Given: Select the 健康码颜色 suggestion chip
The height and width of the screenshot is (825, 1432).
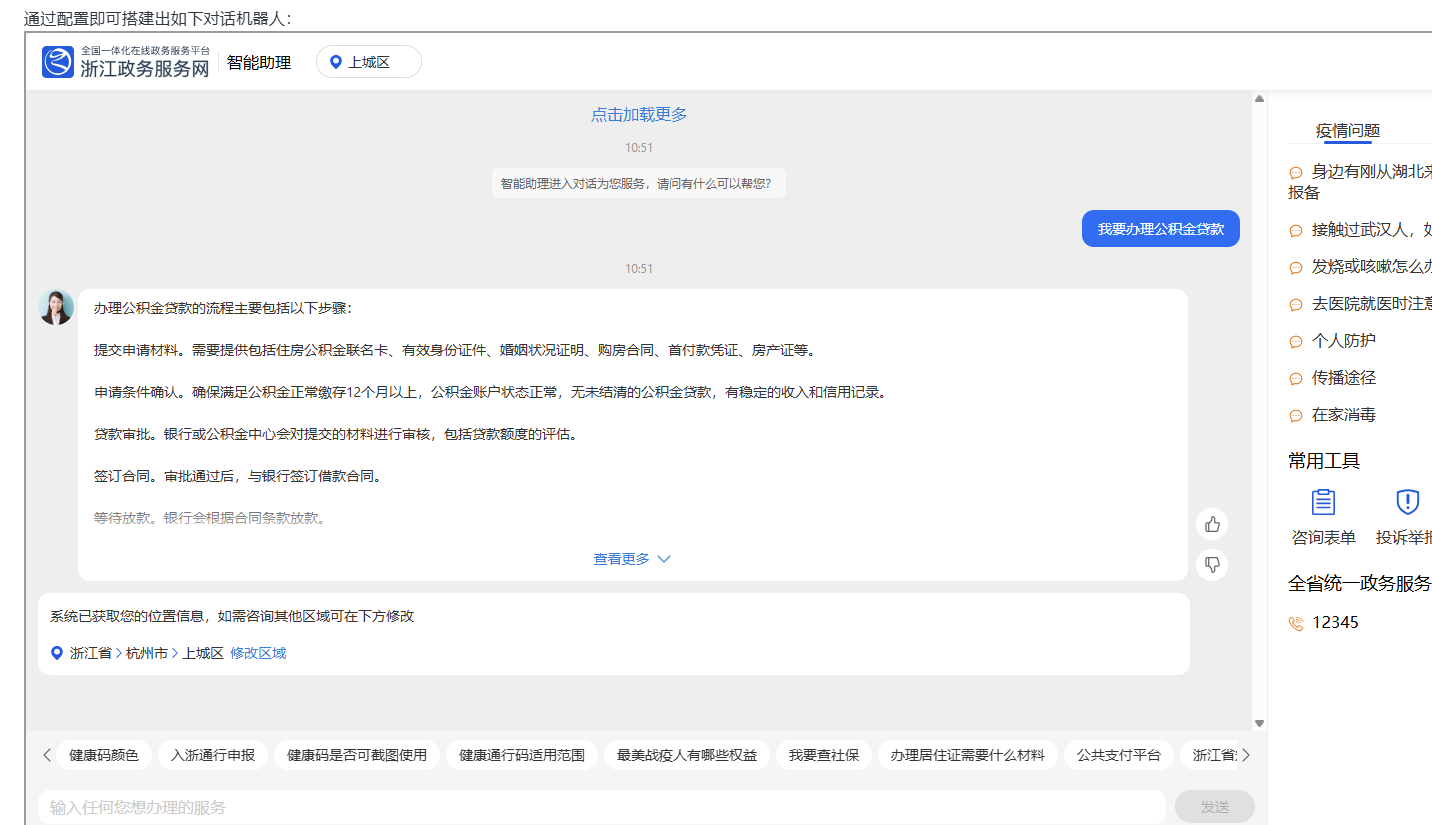Looking at the screenshot, I should [104, 755].
